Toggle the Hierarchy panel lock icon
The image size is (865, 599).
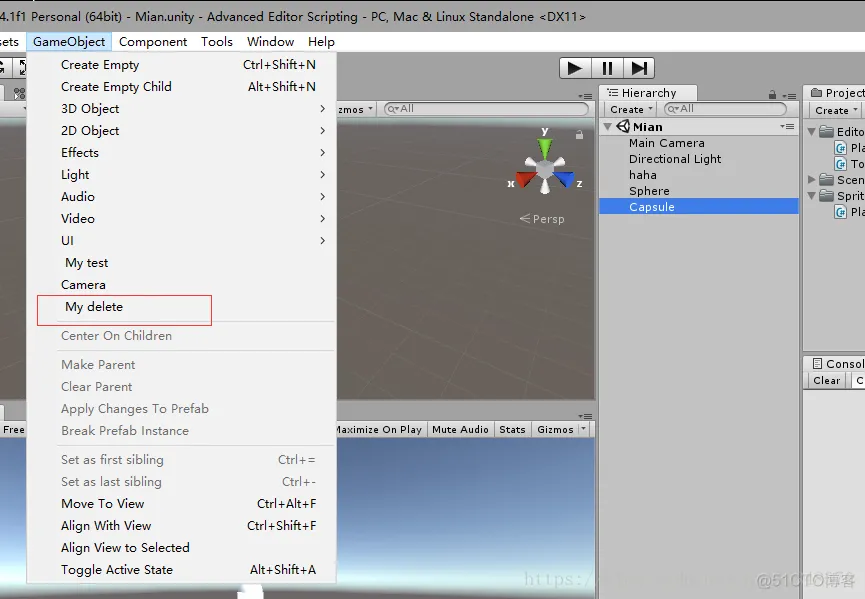[x=772, y=95]
